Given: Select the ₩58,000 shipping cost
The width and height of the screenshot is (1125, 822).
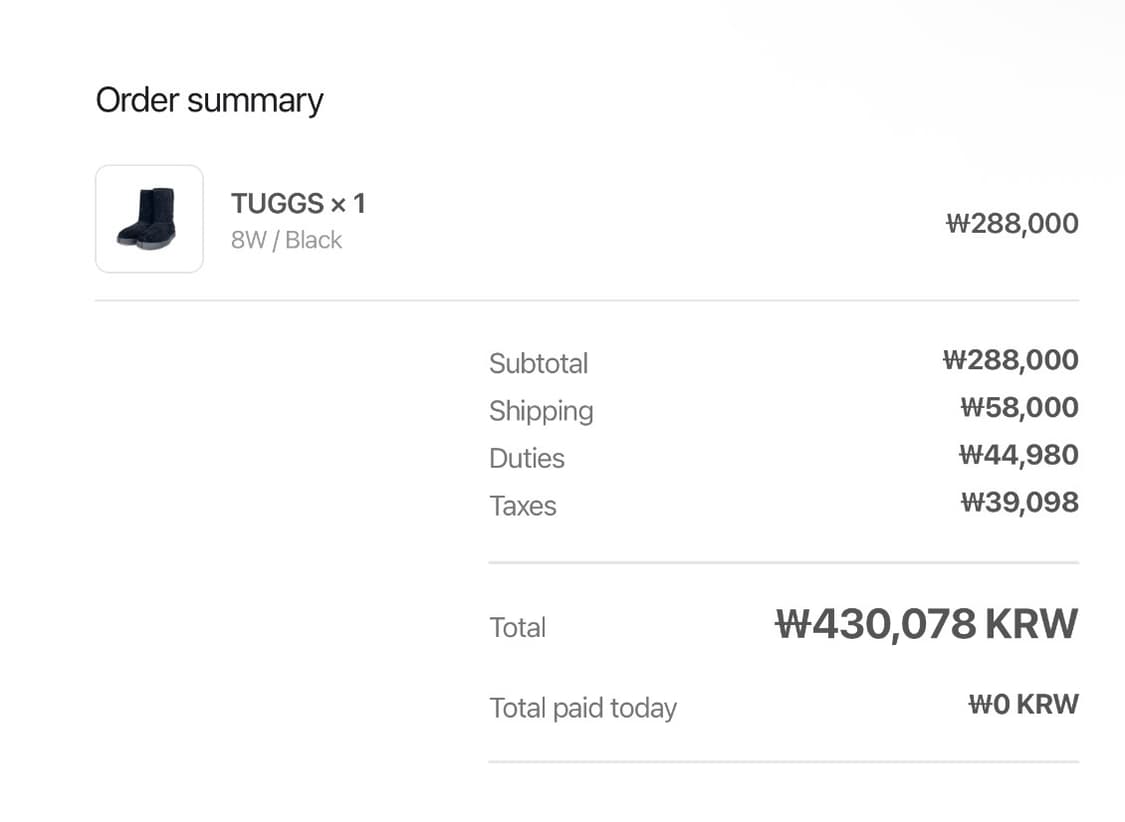Looking at the screenshot, I should point(1019,407).
